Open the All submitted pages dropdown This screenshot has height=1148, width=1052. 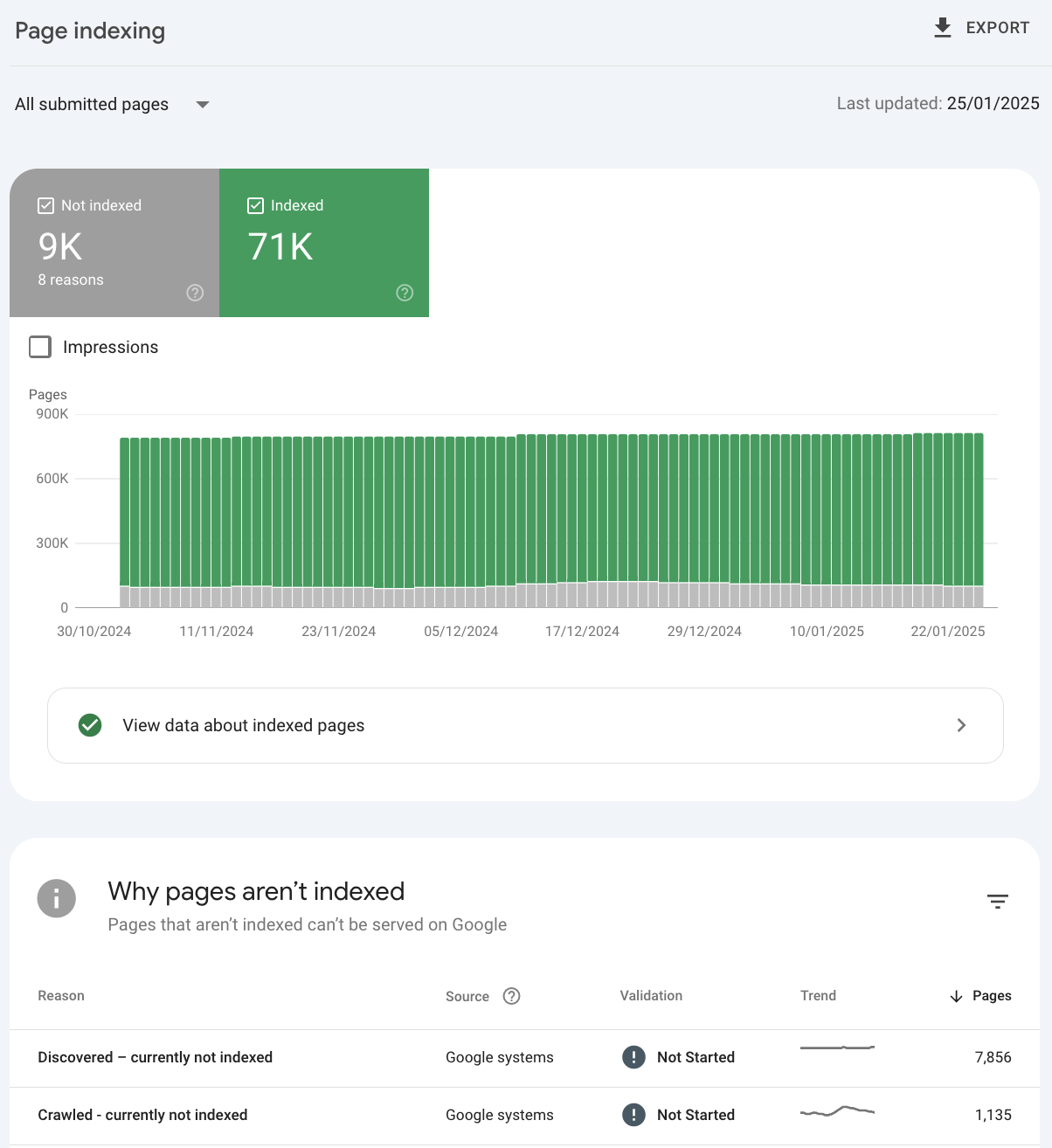click(x=202, y=105)
